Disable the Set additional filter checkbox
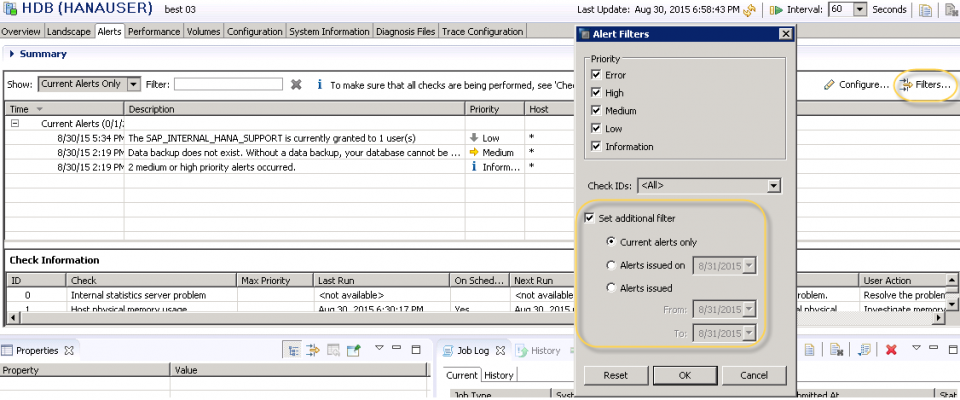 (x=590, y=219)
